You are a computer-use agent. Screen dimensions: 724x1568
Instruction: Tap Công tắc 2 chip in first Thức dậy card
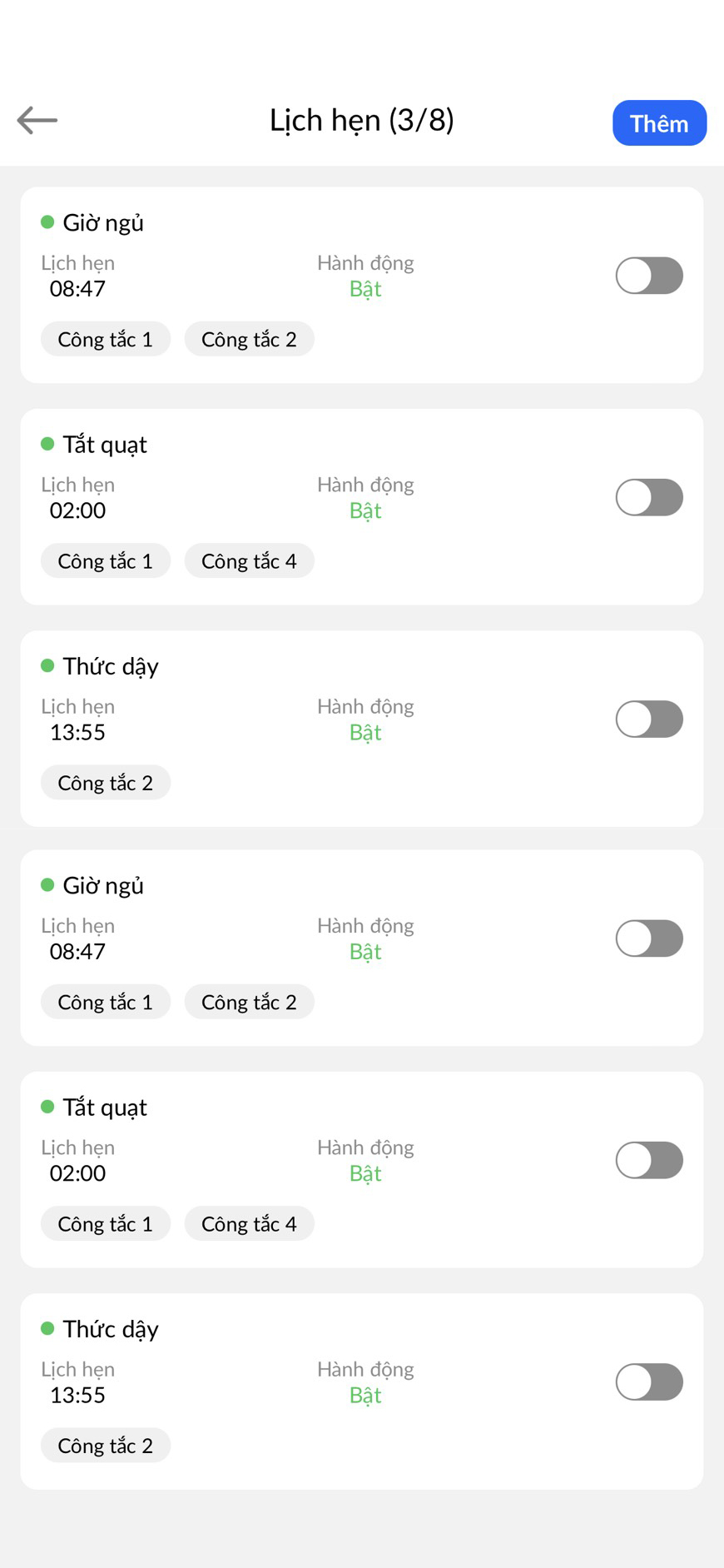106,783
